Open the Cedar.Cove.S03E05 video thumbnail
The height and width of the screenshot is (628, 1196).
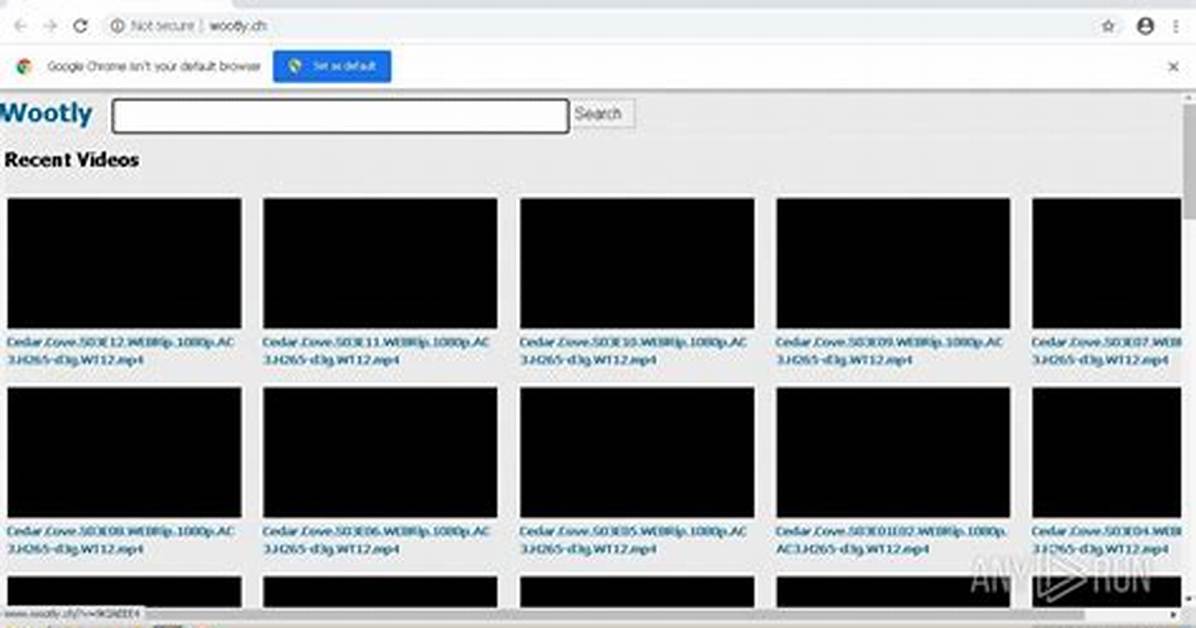[637, 452]
